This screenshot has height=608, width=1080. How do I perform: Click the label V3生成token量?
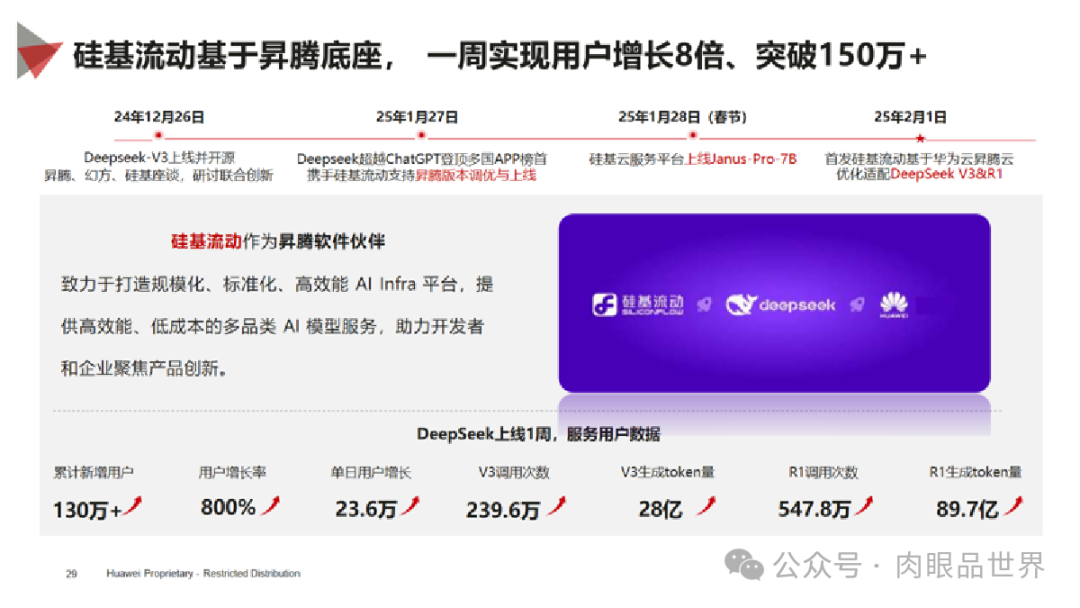point(667,472)
